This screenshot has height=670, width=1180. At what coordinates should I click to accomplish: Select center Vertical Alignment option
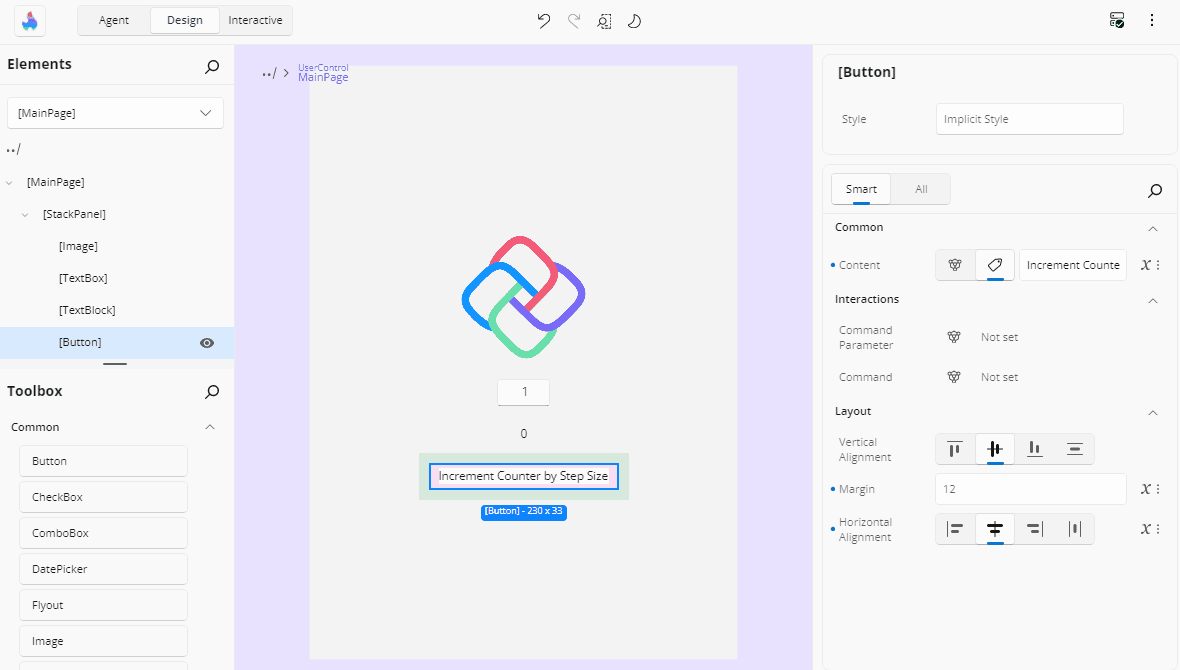click(x=994, y=449)
